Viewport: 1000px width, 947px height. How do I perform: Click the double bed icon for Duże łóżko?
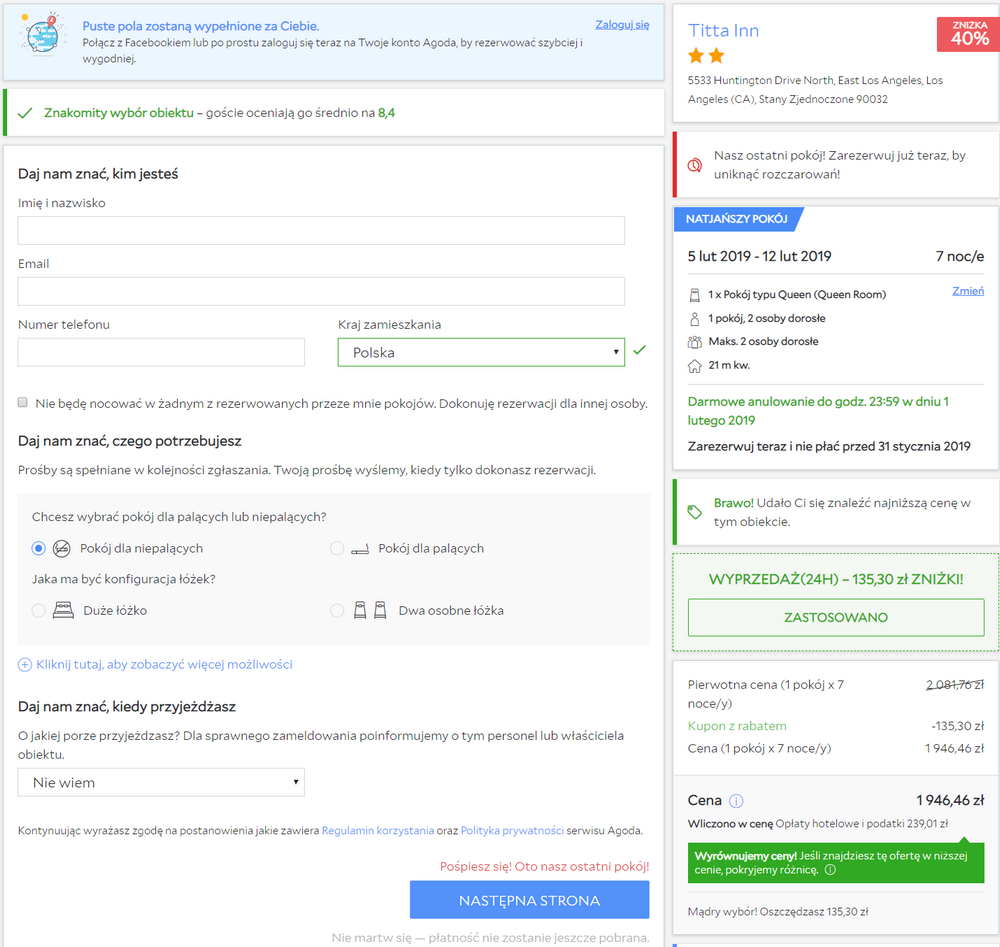click(x=63, y=610)
